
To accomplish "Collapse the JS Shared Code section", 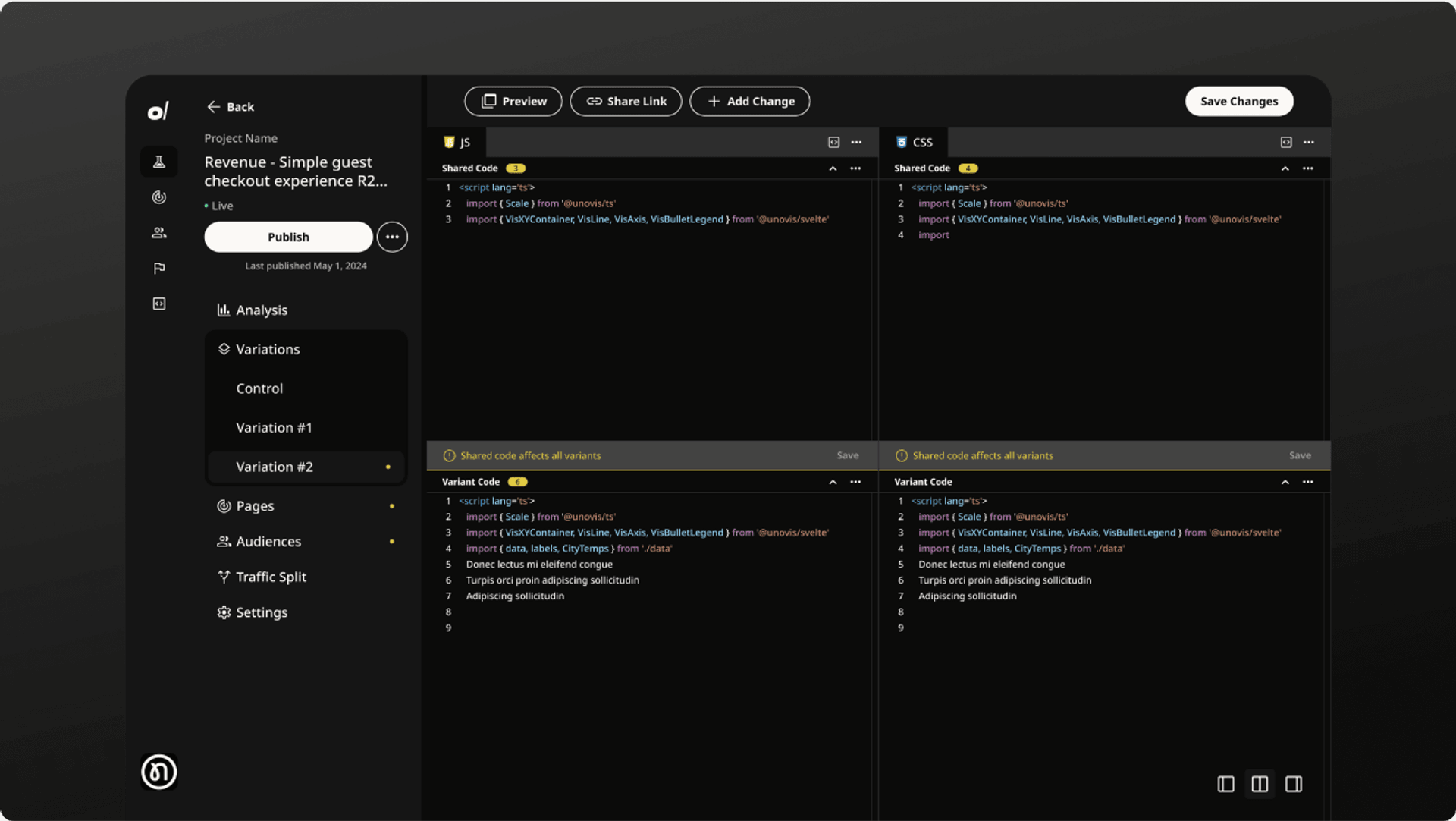I will coord(832,168).
